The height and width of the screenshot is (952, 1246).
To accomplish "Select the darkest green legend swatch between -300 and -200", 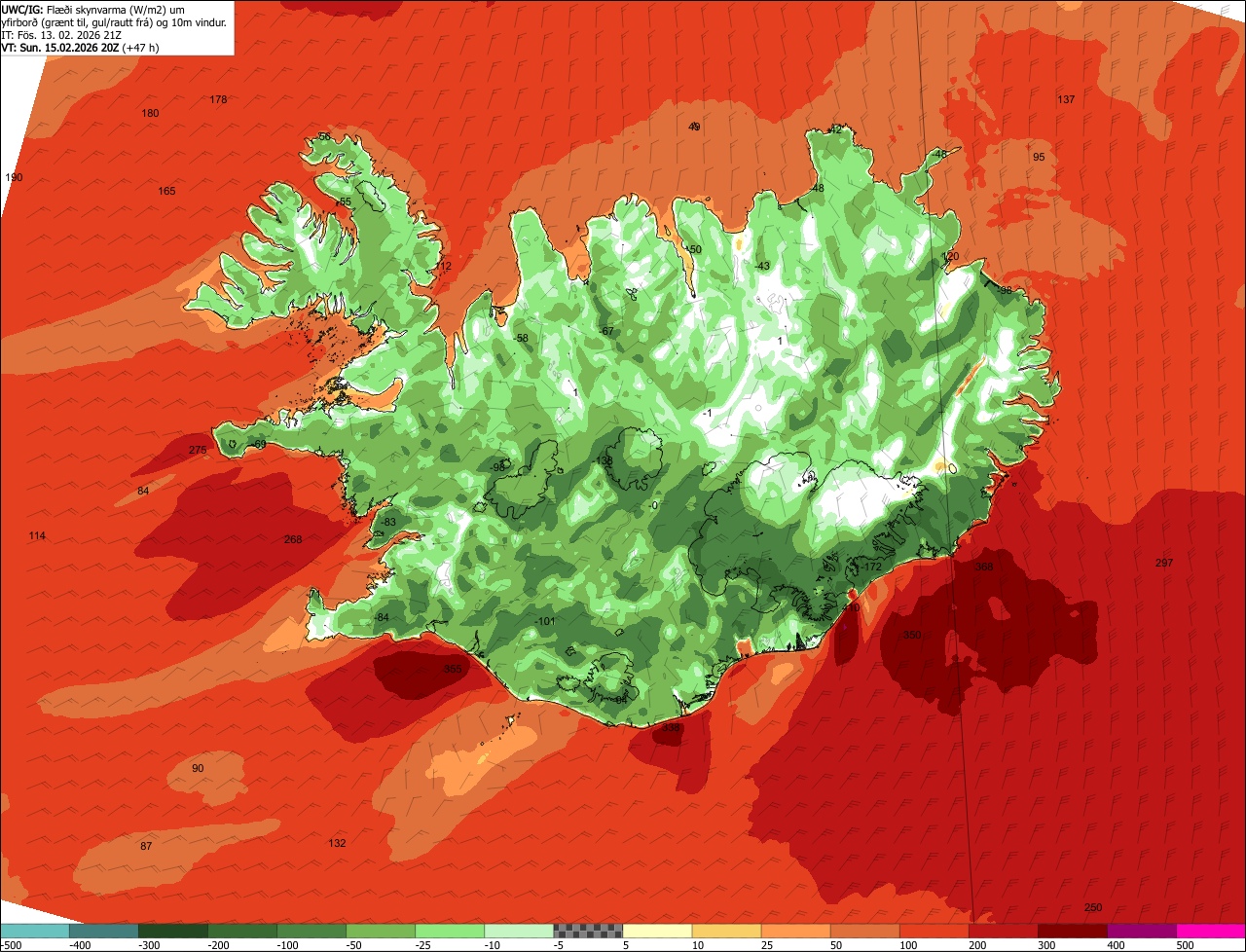I will pos(173,931).
